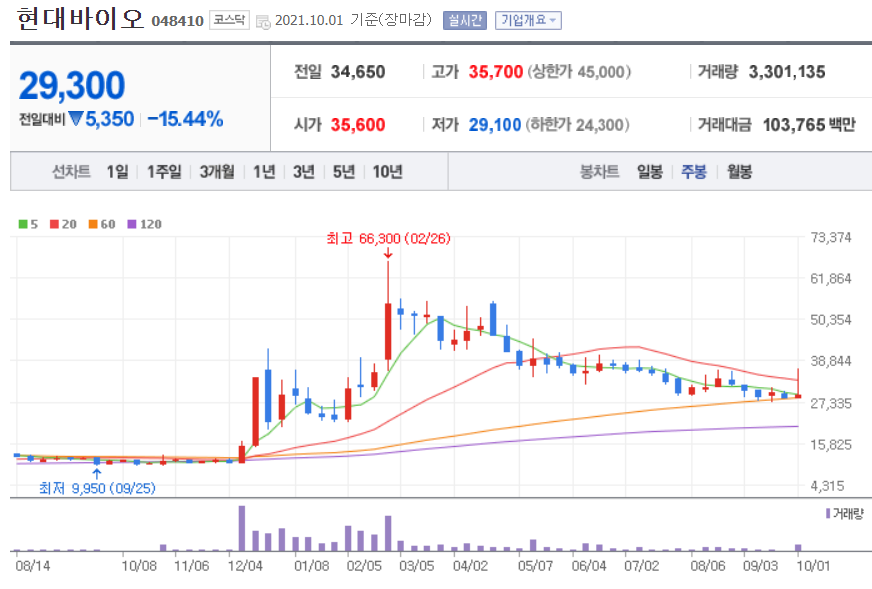Click the 선차트 section label
Image resolution: width=872 pixels, height=589 pixels.
click(71, 171)
